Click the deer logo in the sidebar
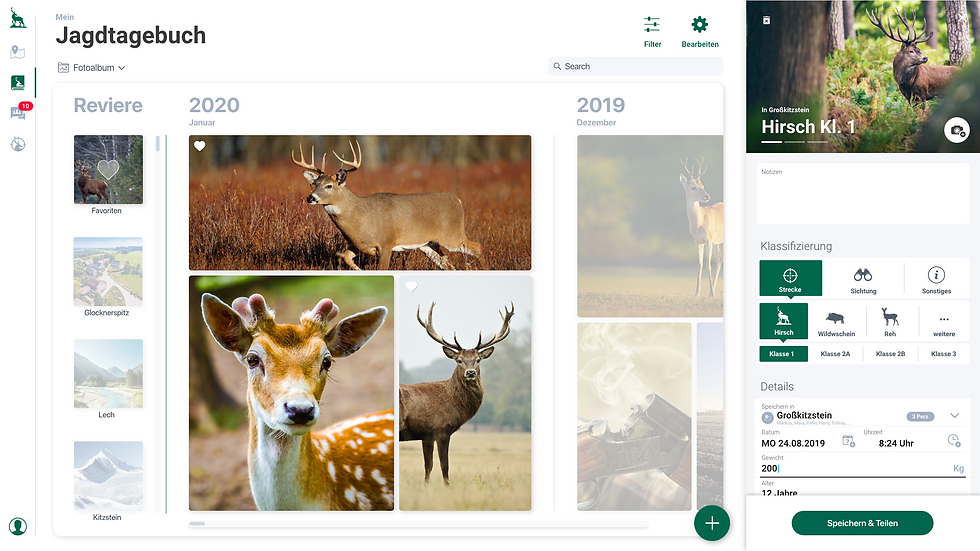Image resolution: width=980 pixels, height=551 pixels. (18, 18)
